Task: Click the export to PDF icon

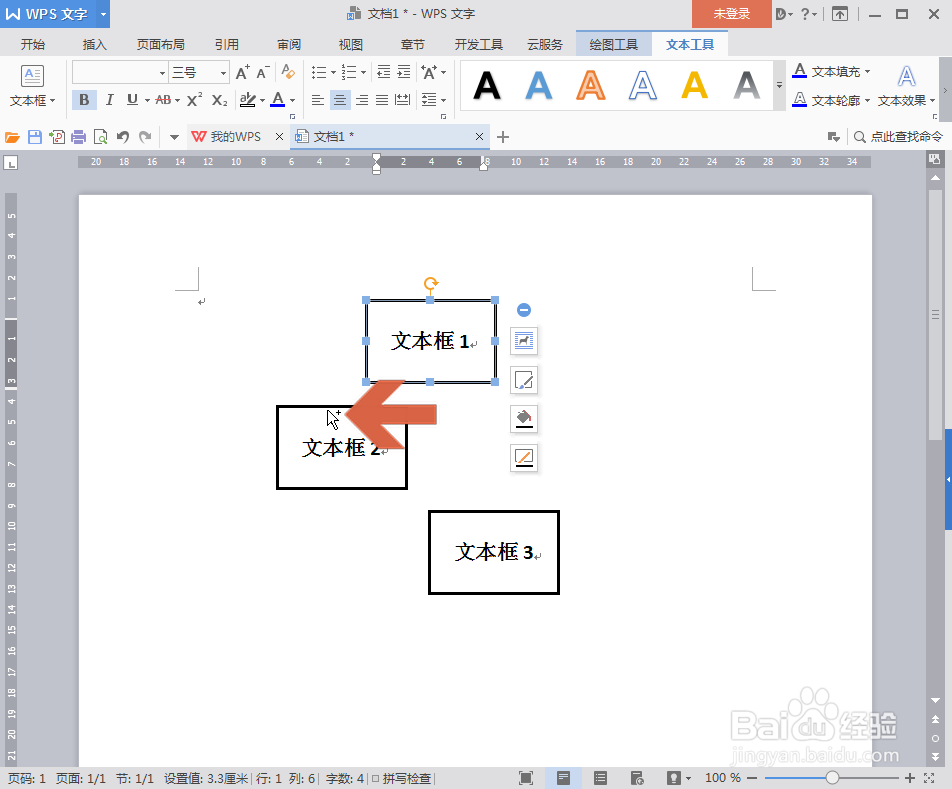Action: point(57,137)
